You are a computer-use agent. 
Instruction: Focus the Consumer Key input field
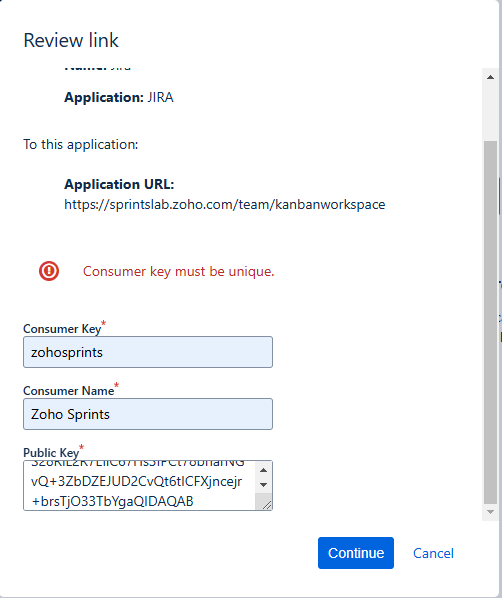click(148, 352)
